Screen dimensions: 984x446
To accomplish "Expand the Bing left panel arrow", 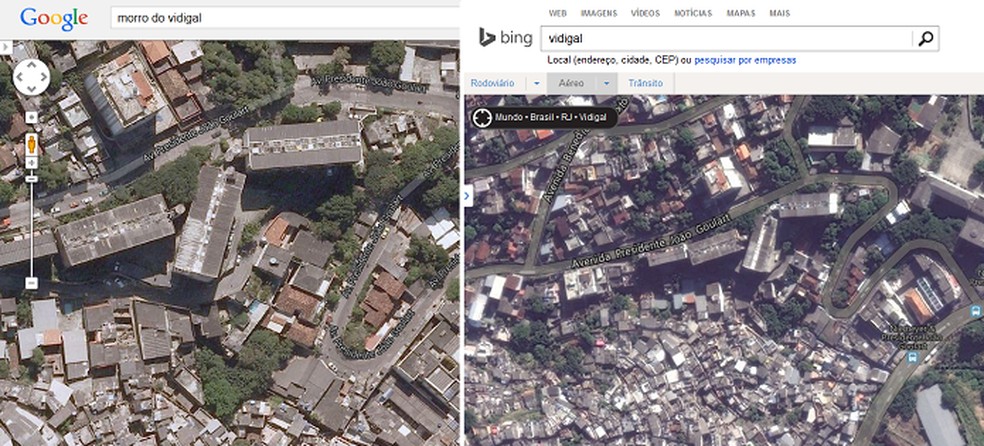I will 468,197.
